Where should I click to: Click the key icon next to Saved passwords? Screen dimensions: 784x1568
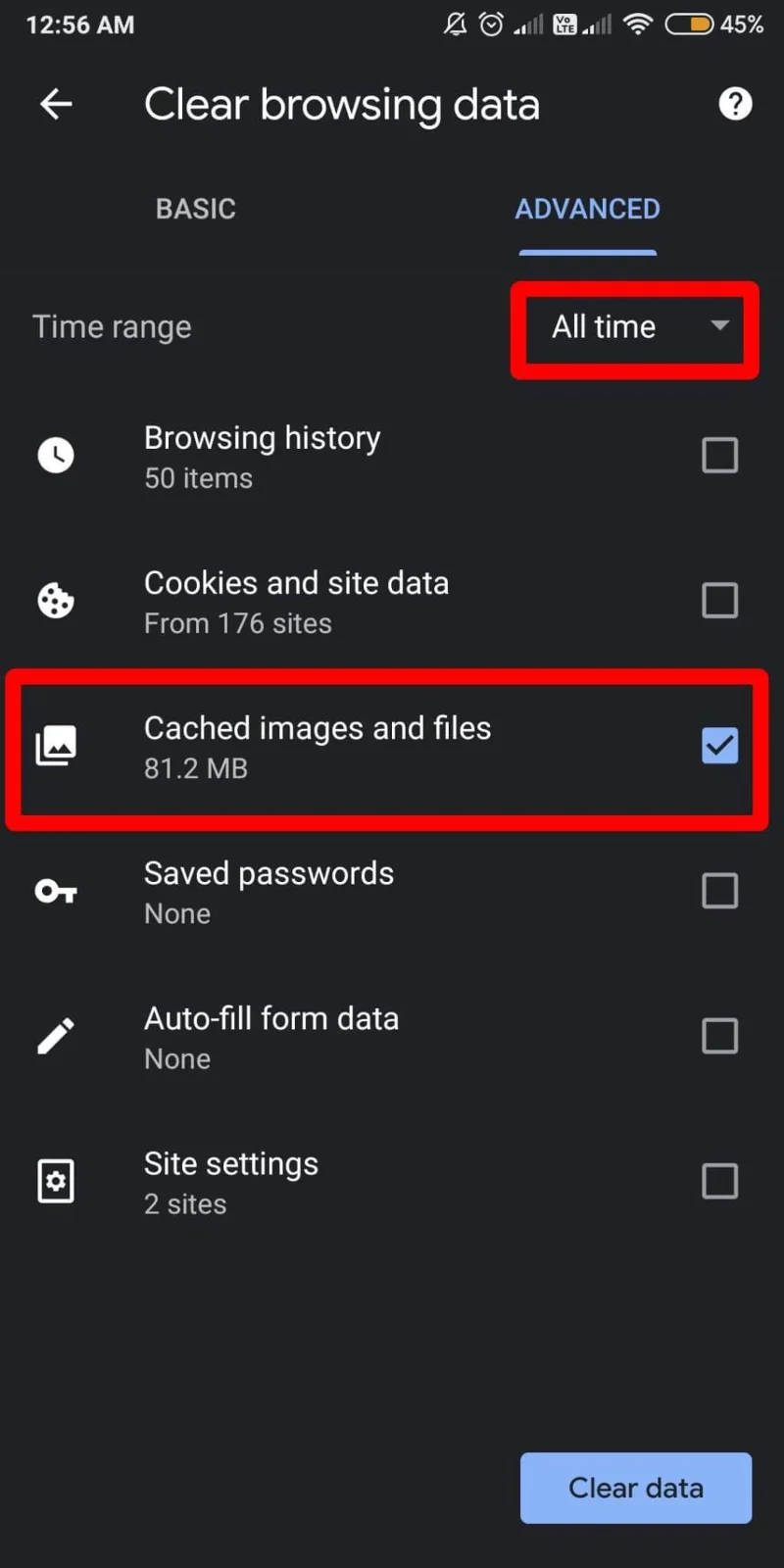[56, 891]
